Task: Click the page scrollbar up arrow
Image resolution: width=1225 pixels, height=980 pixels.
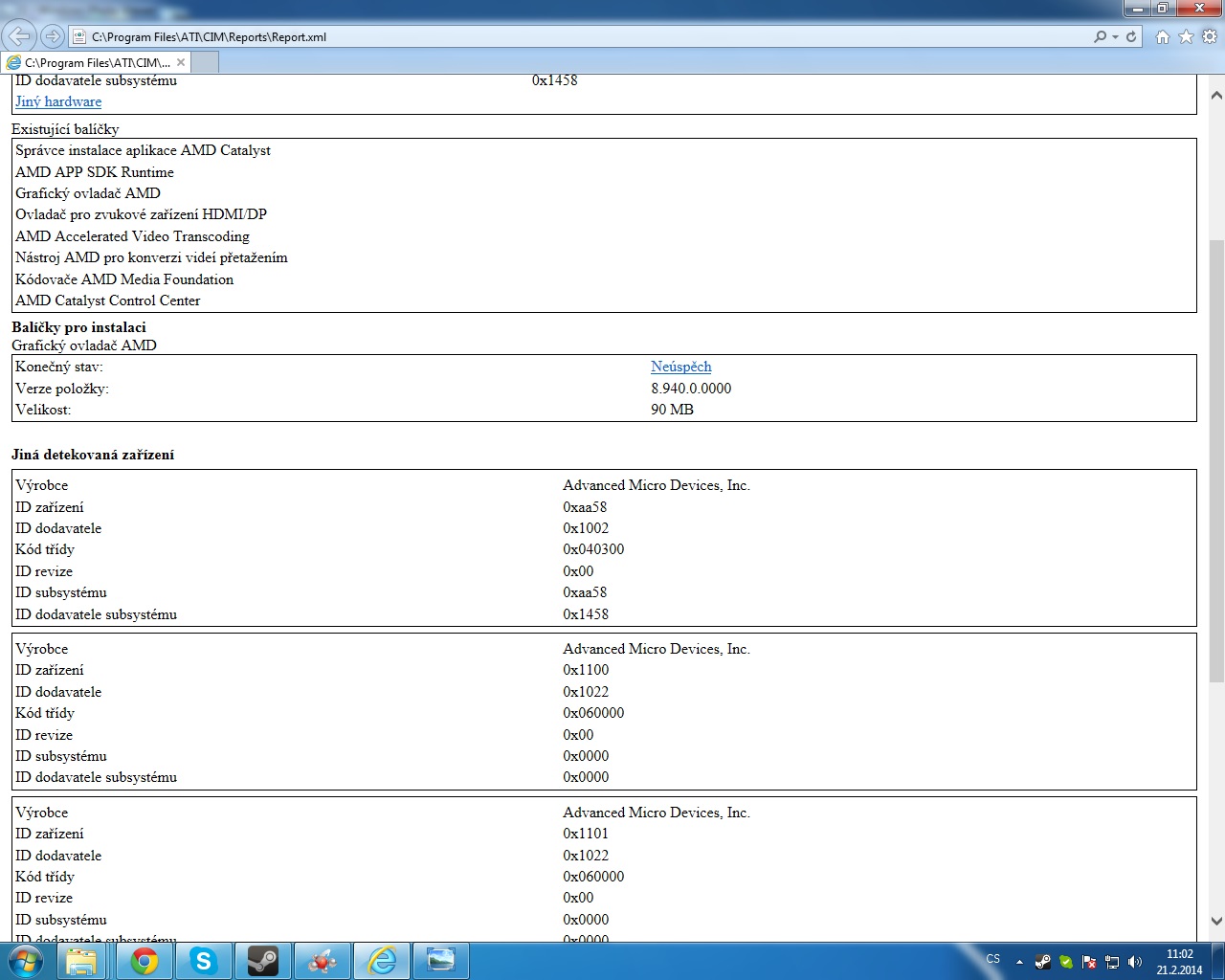Action: pos(1216,96)
